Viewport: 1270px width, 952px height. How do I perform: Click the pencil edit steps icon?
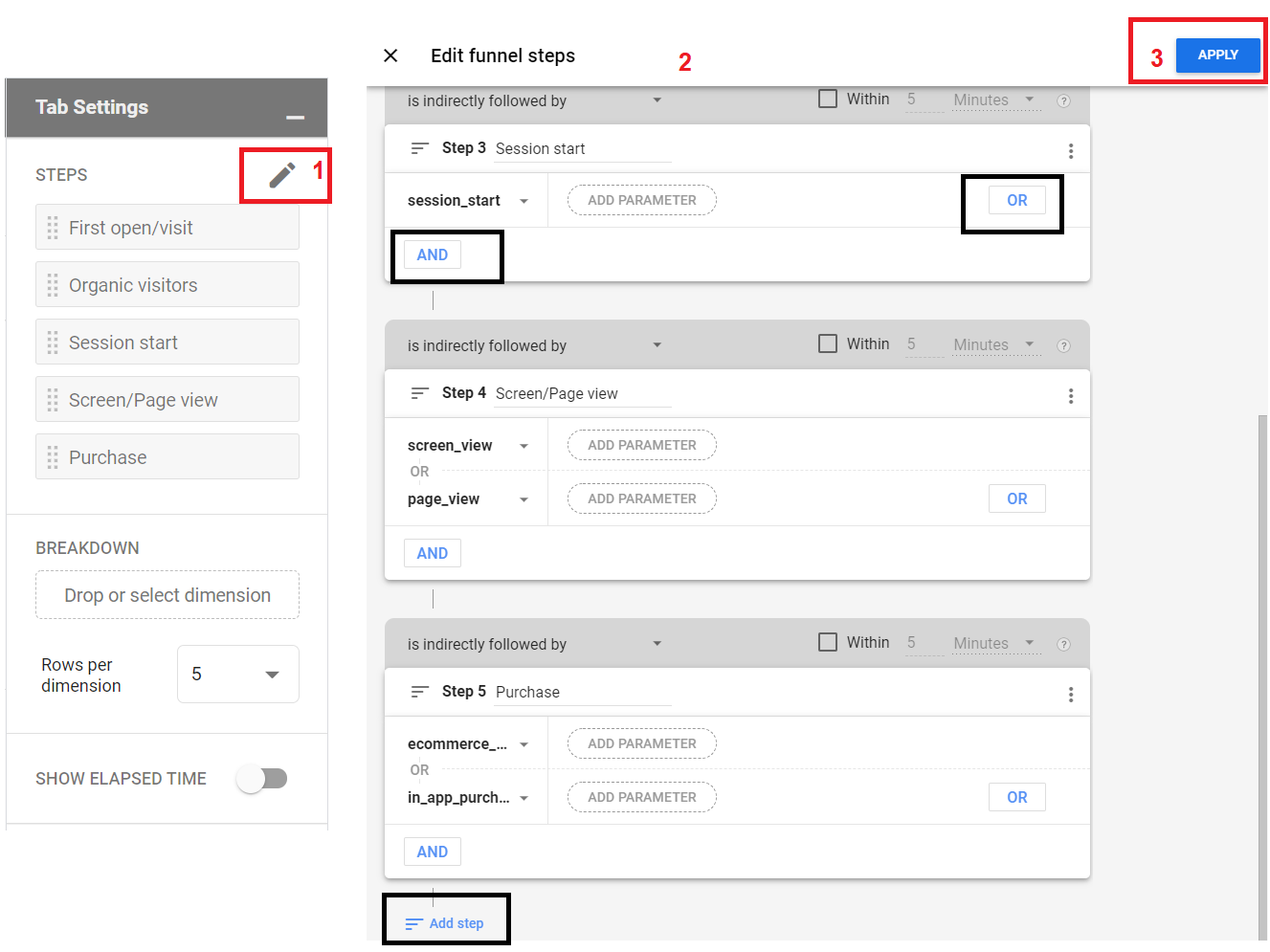click(x=281, y=175)
